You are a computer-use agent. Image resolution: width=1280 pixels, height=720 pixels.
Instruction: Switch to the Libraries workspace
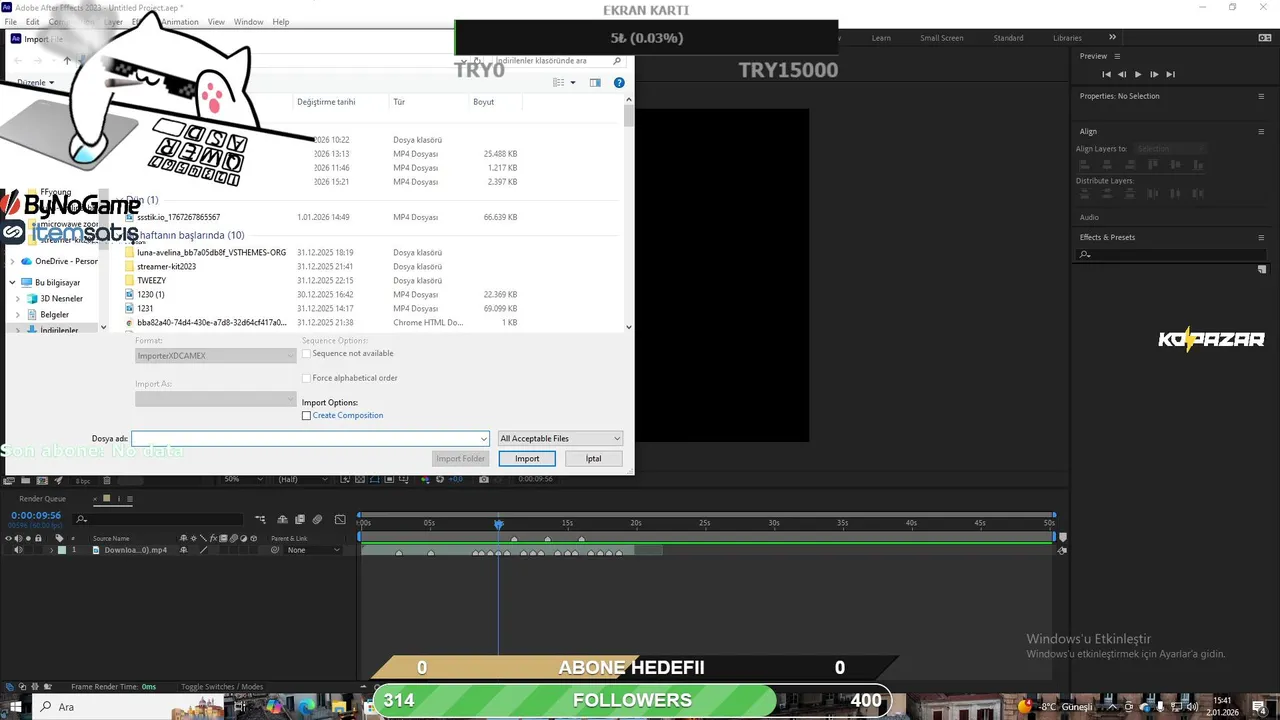click(x=1067, y=38)
